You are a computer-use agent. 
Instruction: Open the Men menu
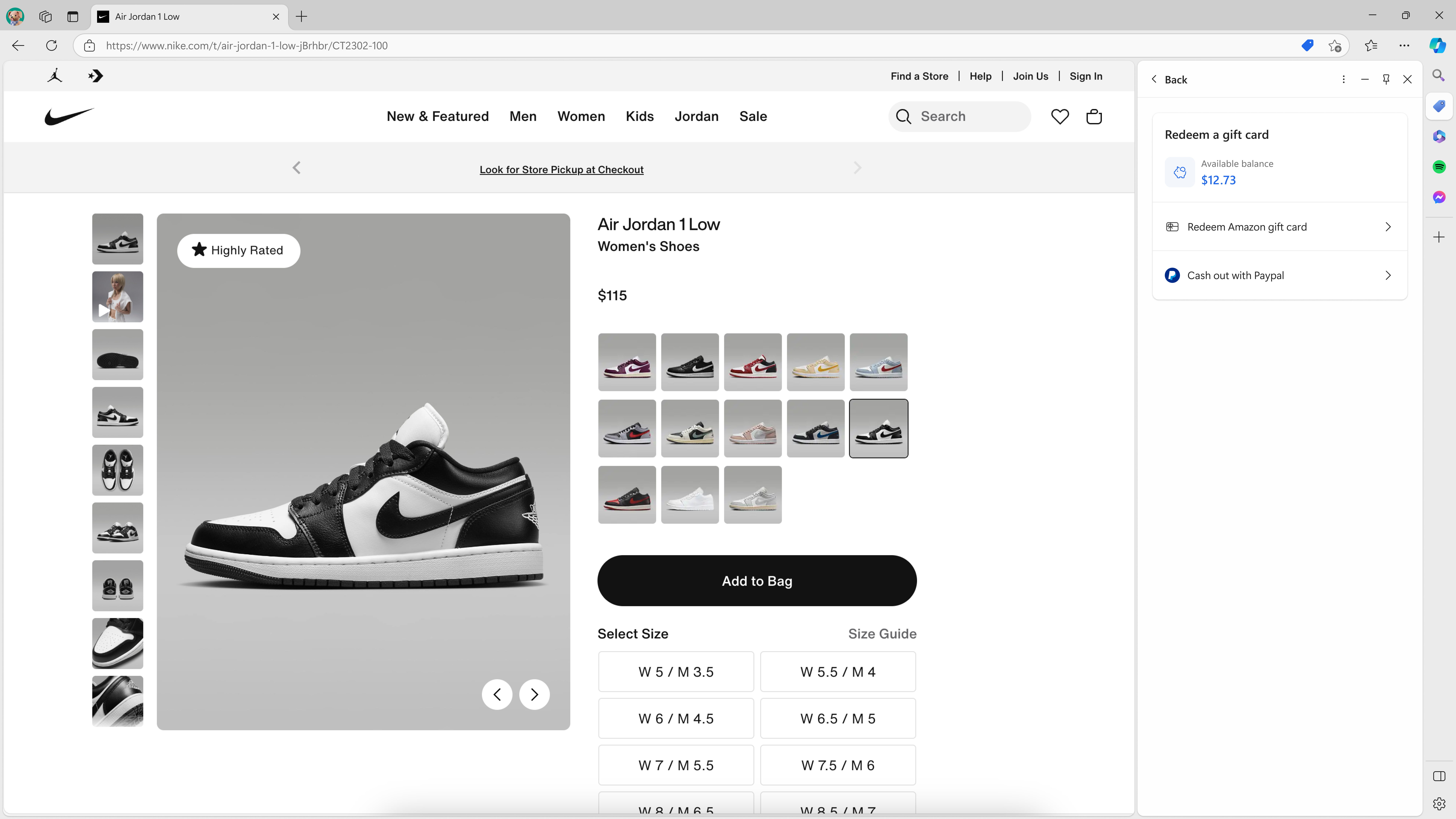click(523, 116)
